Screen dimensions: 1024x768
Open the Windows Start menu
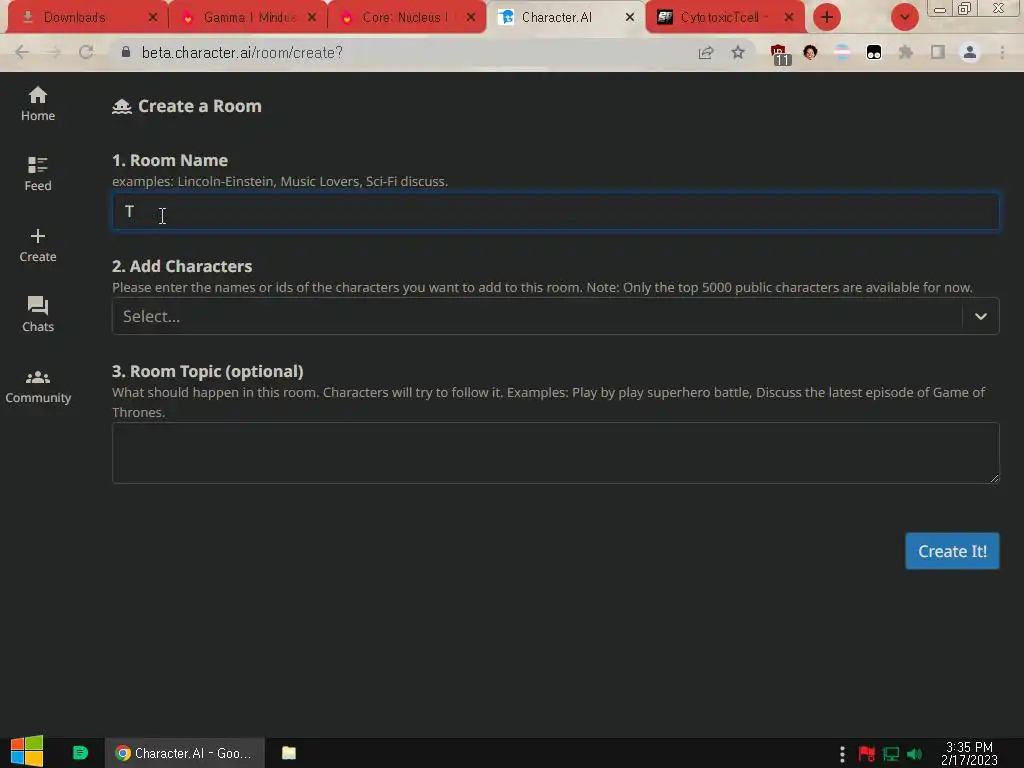pos(27,752)
